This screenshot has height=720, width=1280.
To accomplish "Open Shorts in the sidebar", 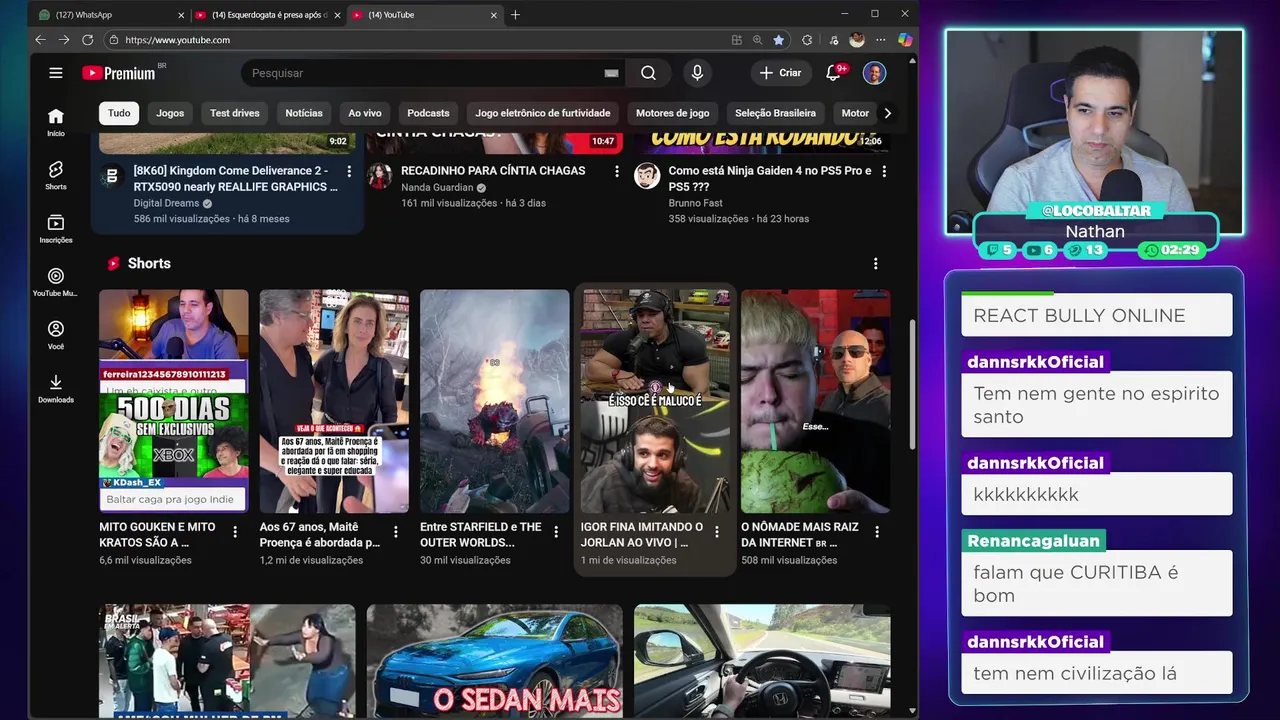I will click(56, 175).
